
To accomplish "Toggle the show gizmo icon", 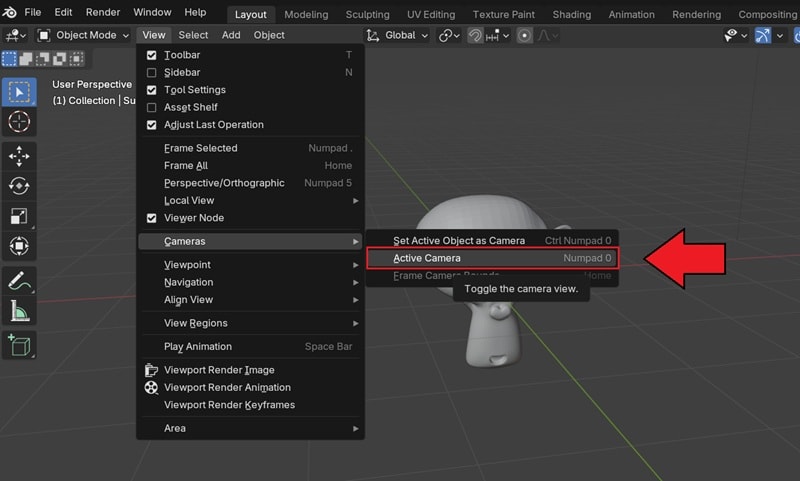I will (763, 36).
